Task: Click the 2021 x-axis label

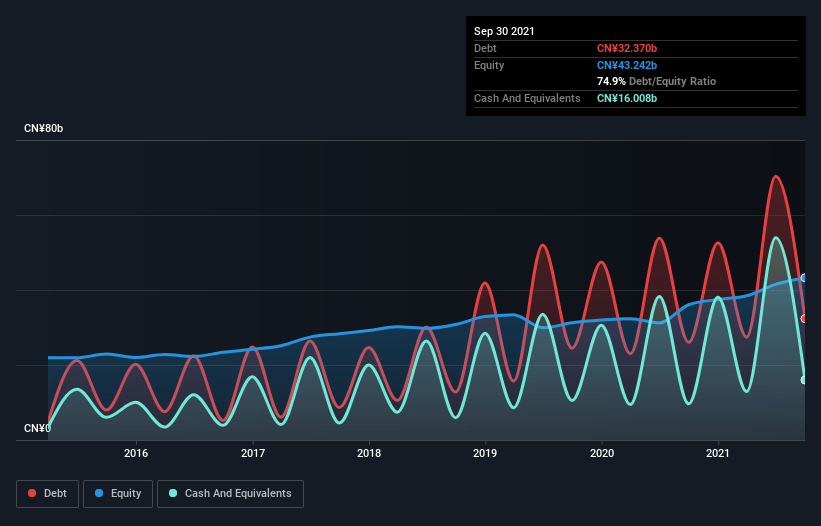Action: coord(718,453)
